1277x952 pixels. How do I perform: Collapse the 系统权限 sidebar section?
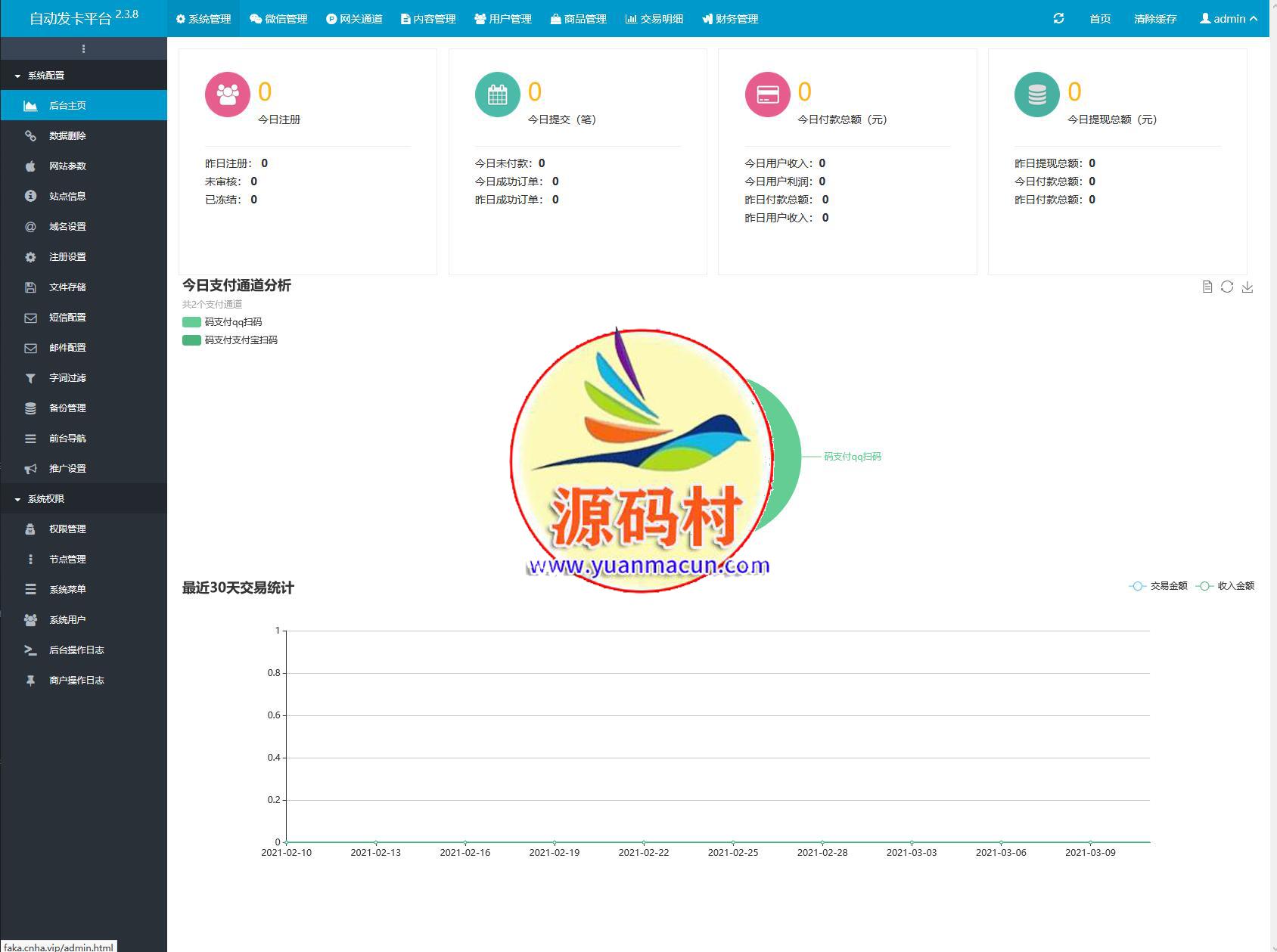pos(45,499)
